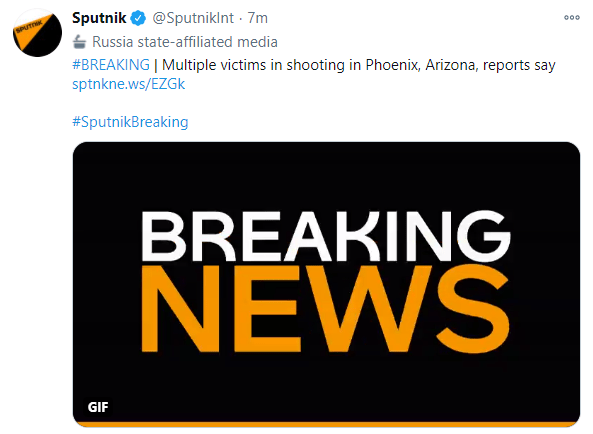Follow the sptnkne.ws/EZGk link
593x434 pixels.
pos(129,84)
